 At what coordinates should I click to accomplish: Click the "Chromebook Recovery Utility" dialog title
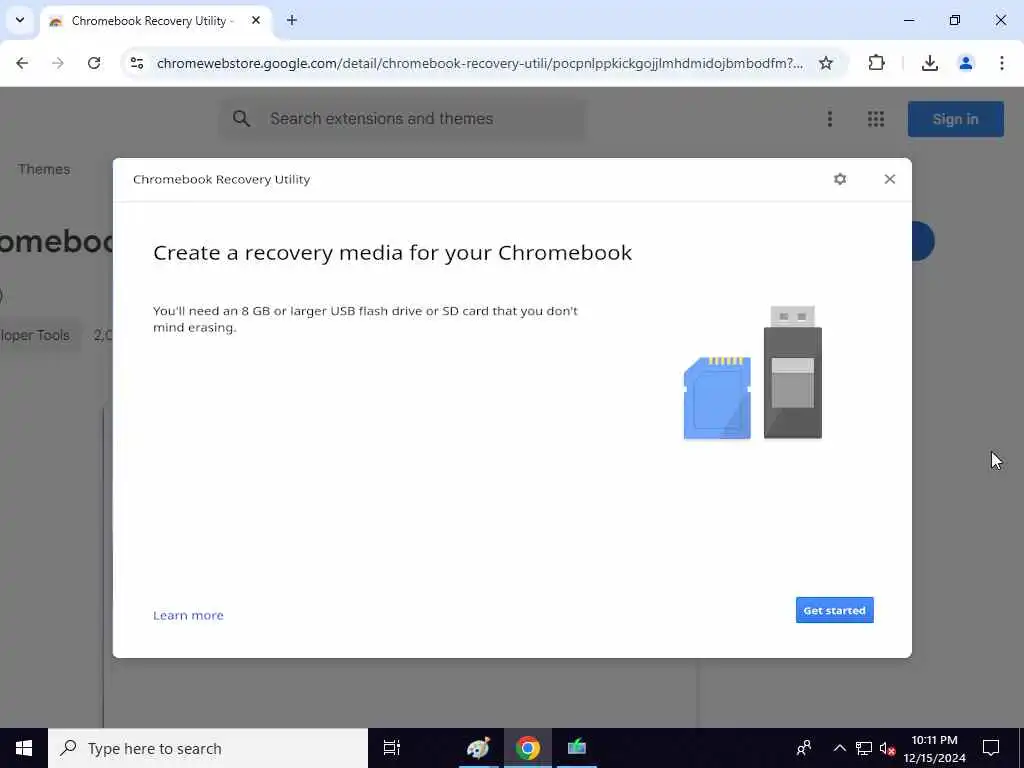(221, 179)
